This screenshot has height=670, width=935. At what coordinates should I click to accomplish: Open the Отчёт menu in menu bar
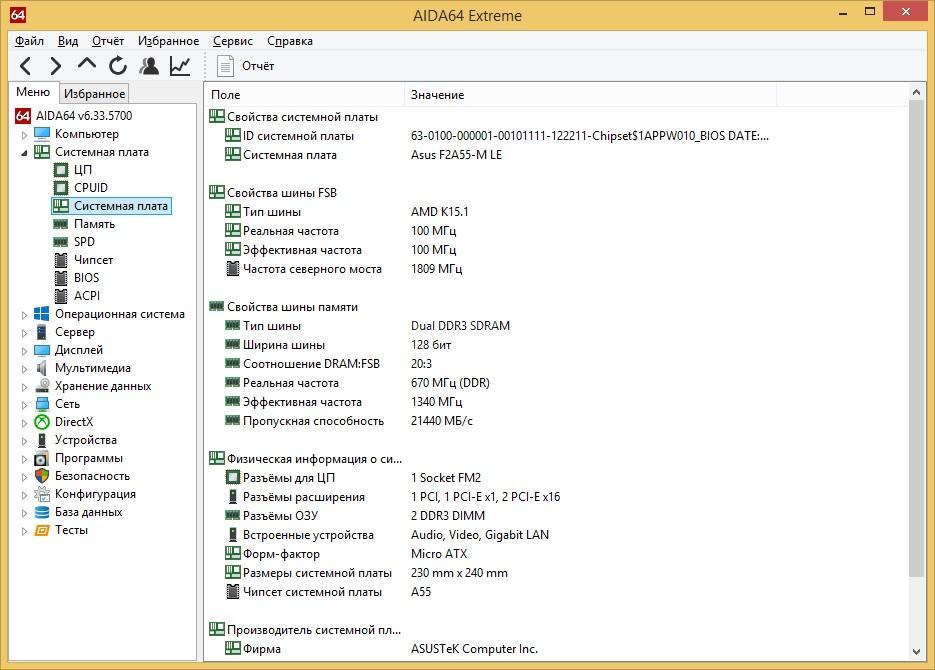(108, 41)
